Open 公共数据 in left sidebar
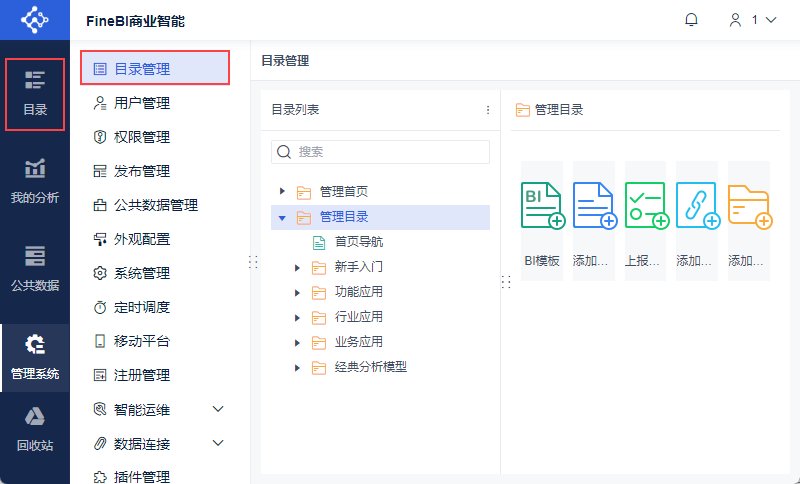The height and width of the screenshot is (484, 800). 35,268
